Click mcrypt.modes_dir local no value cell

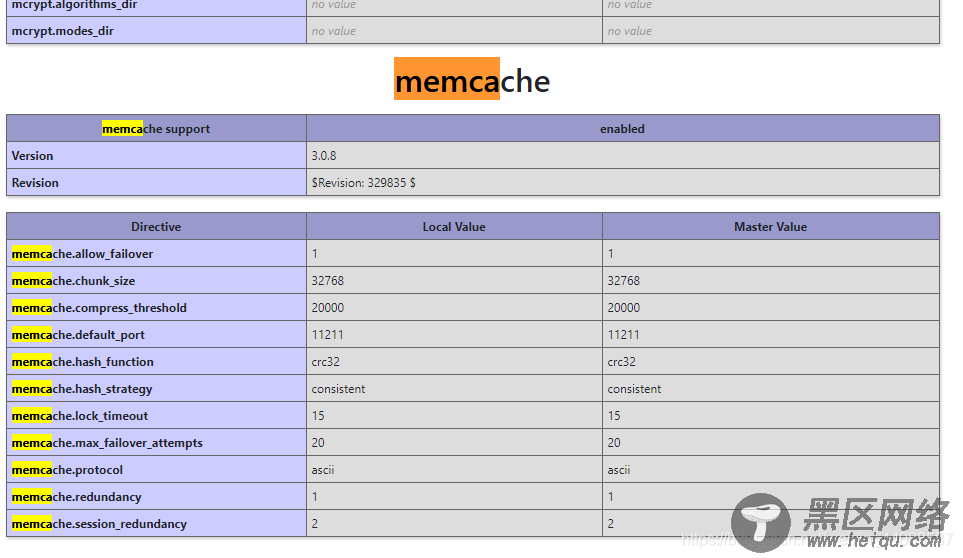pyautogui.click(x=454, y=31)
